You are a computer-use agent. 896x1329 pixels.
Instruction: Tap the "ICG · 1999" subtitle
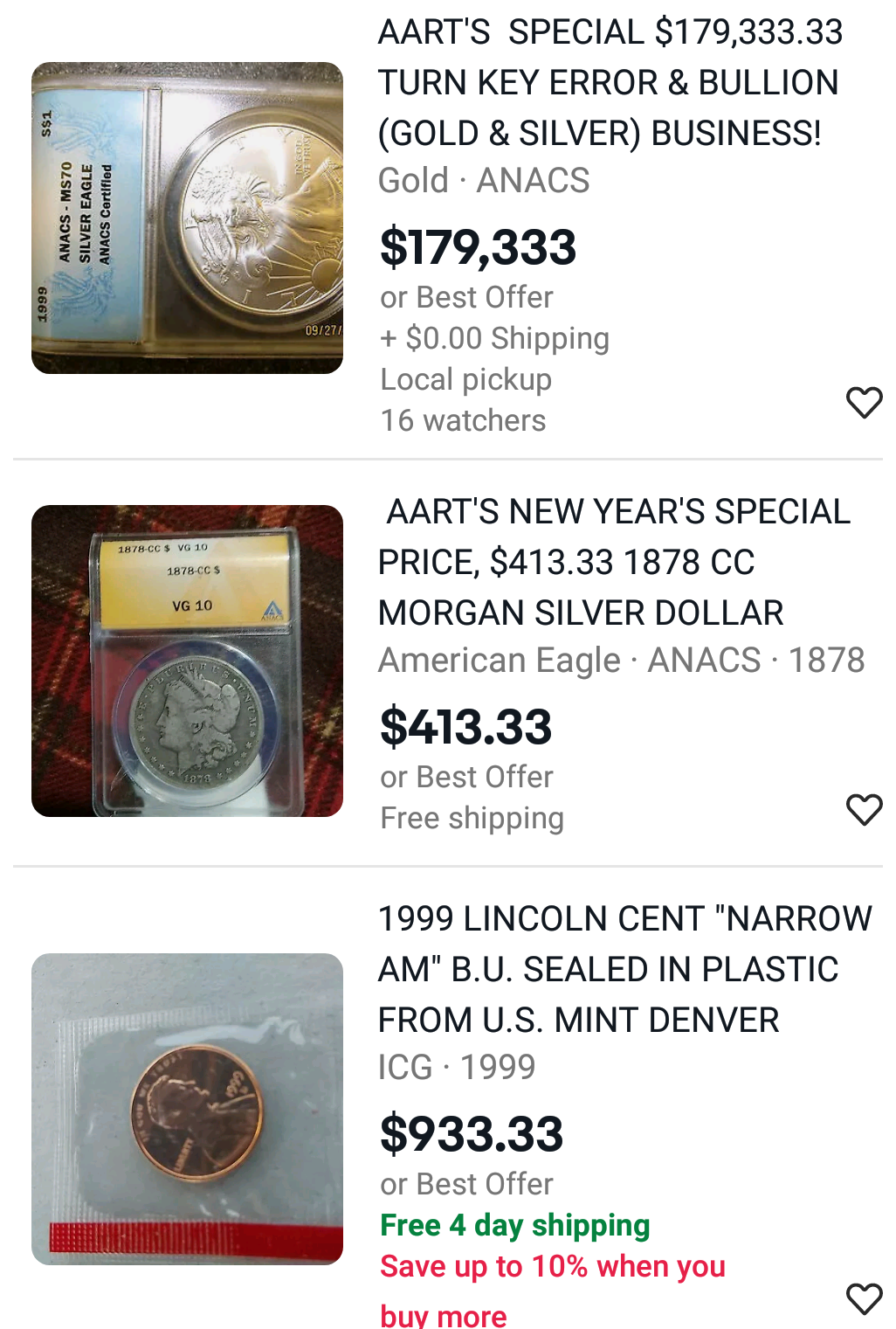(457, 1067)
